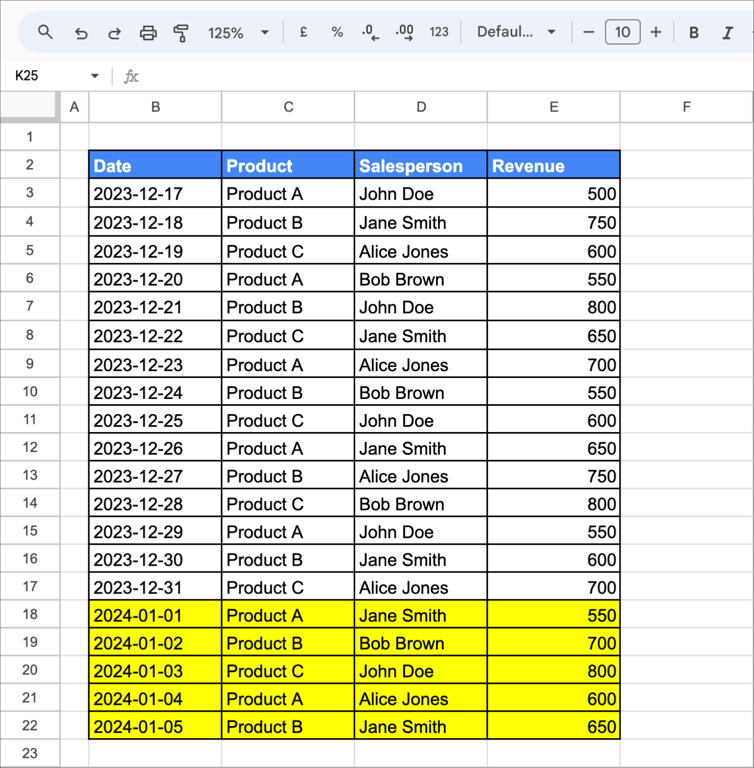
Task: Click Product B in row 16
Action: (x=288, y=559)
